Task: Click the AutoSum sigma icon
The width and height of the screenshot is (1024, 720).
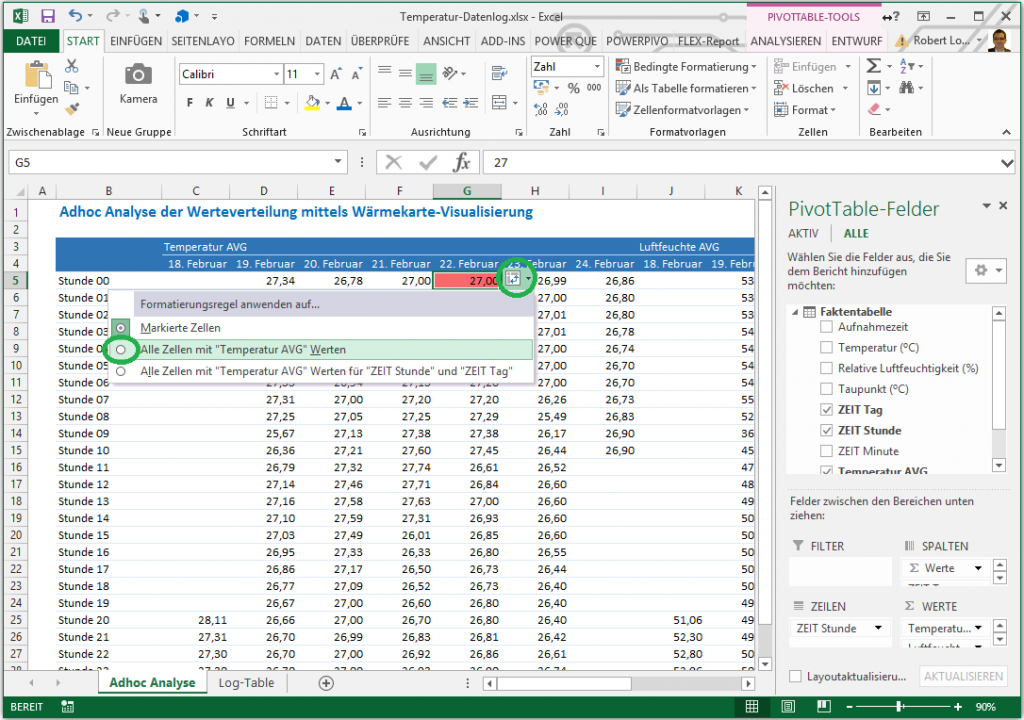Action: (x=873, y=66)
